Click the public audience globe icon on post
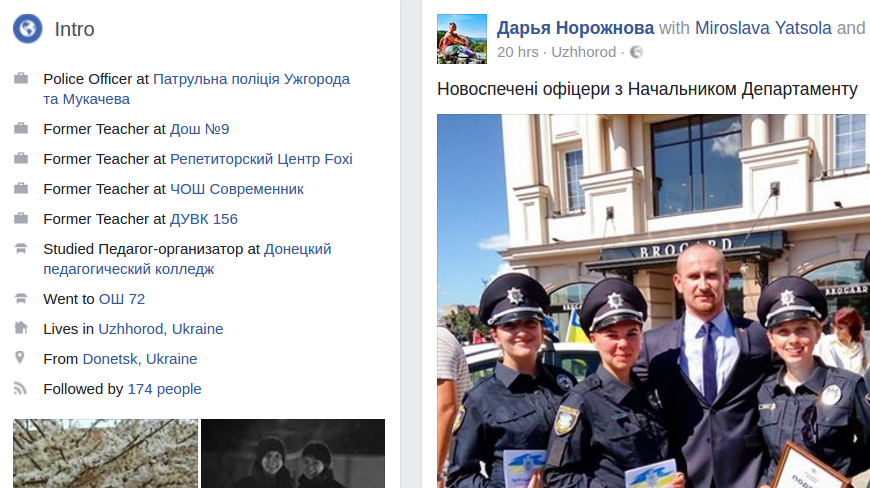This screenshot has height=488, width=870. coord(636,52)
